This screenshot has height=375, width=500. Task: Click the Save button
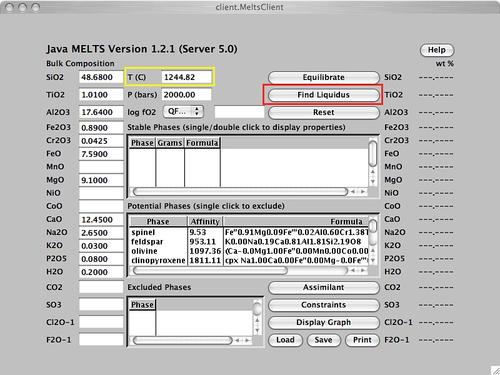pyautogui.click(x=323, y=340)
